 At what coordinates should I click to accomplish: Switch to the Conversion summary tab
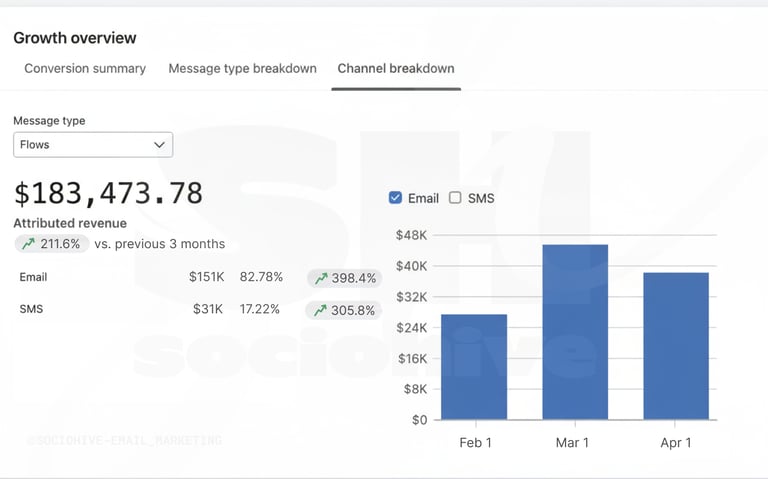click(x=85, y=69)
